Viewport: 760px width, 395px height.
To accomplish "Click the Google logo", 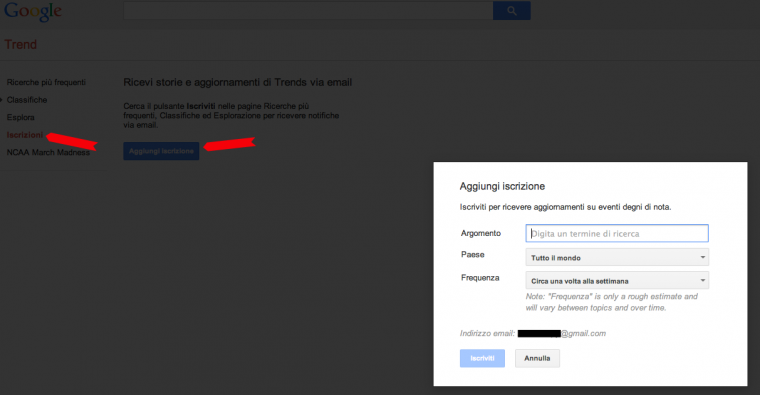I will point(32,11).
